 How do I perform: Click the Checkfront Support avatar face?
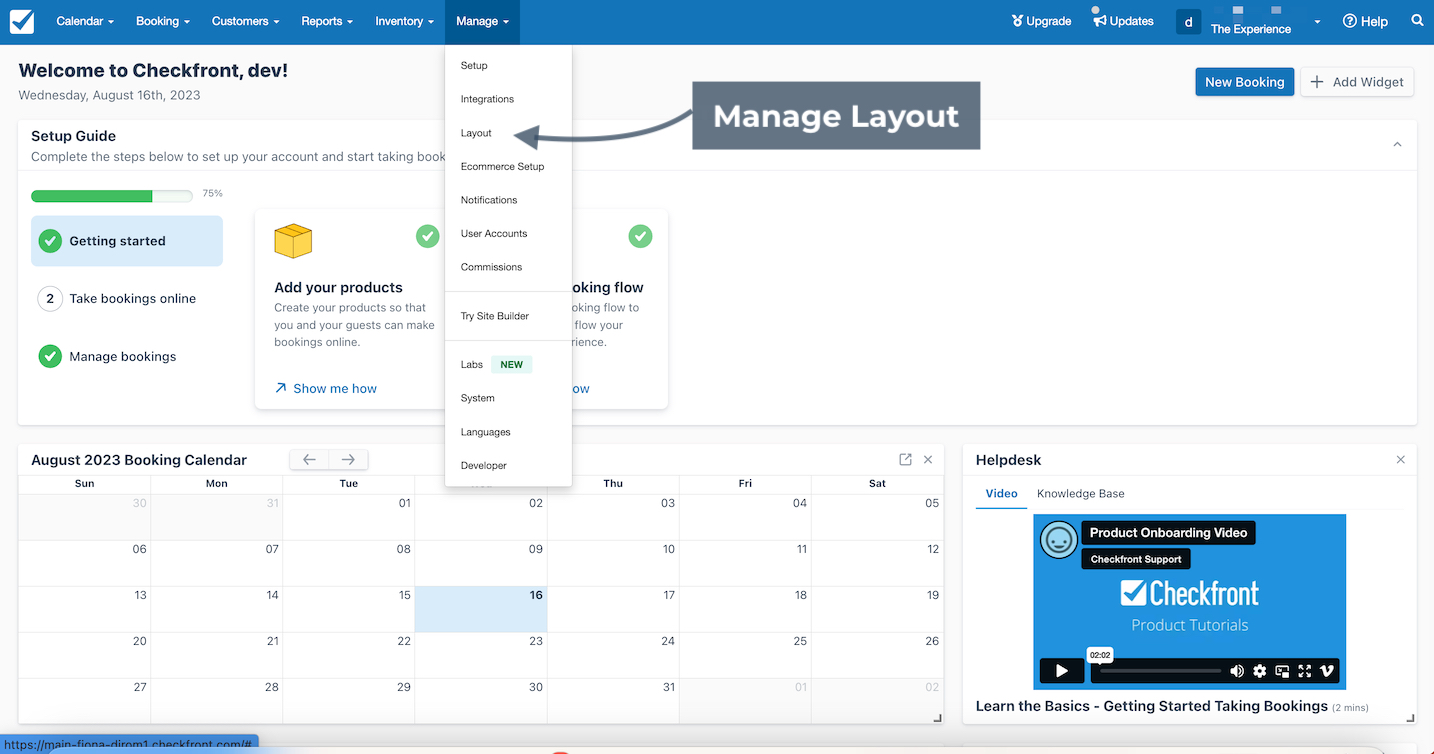(1058, 540)
